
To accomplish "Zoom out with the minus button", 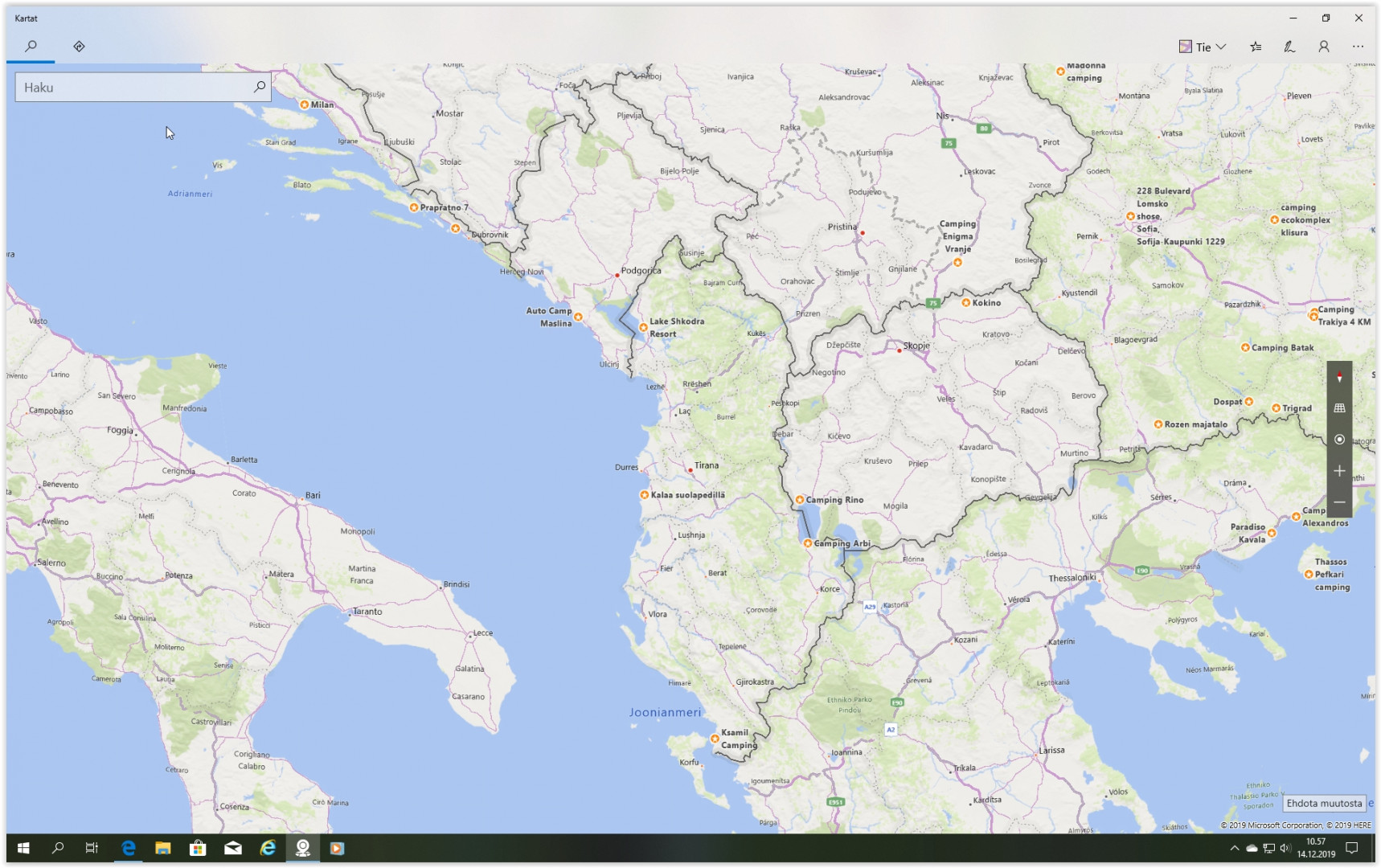I will click(x=1339, y=502).
